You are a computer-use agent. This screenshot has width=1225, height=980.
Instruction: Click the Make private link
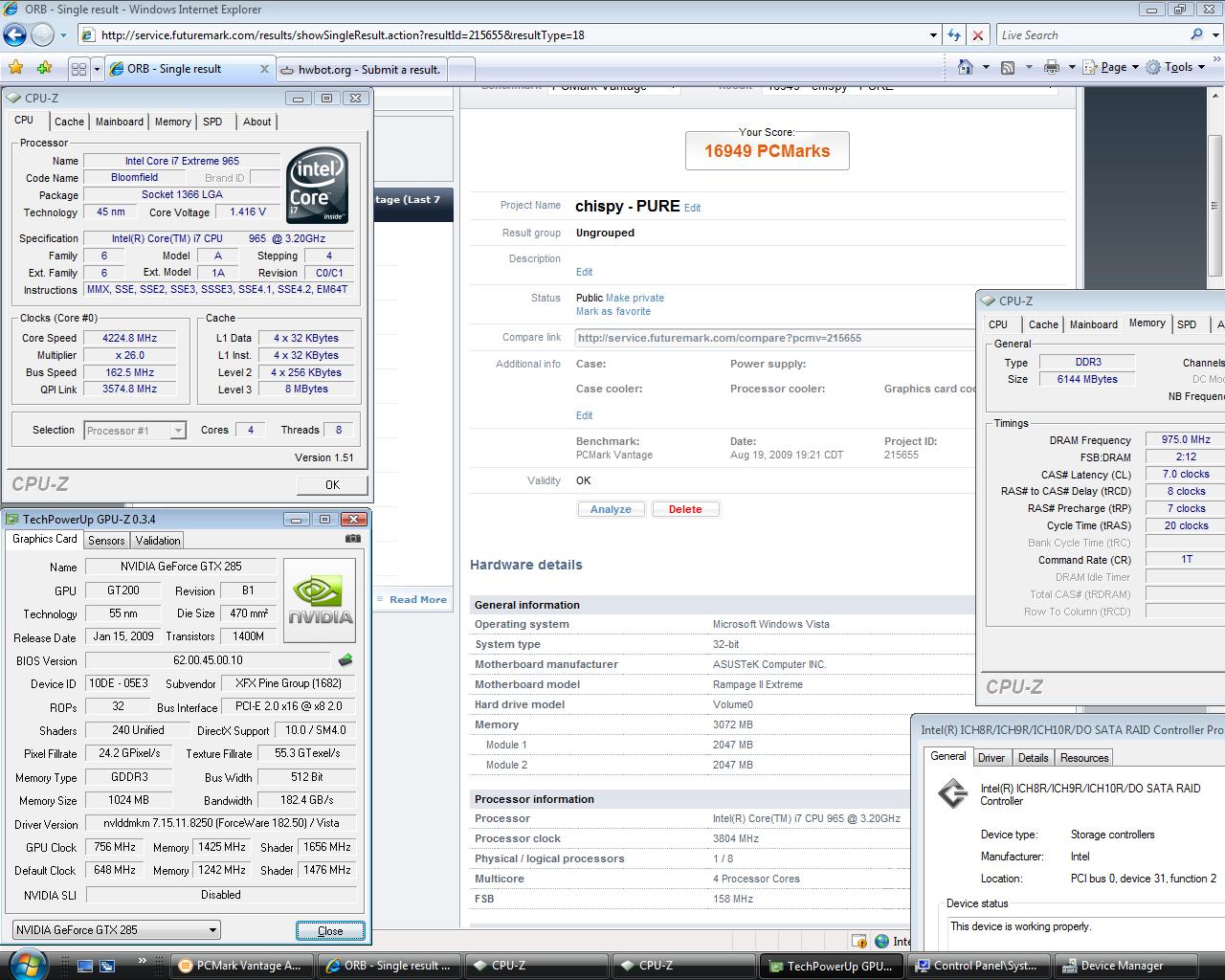635,298
